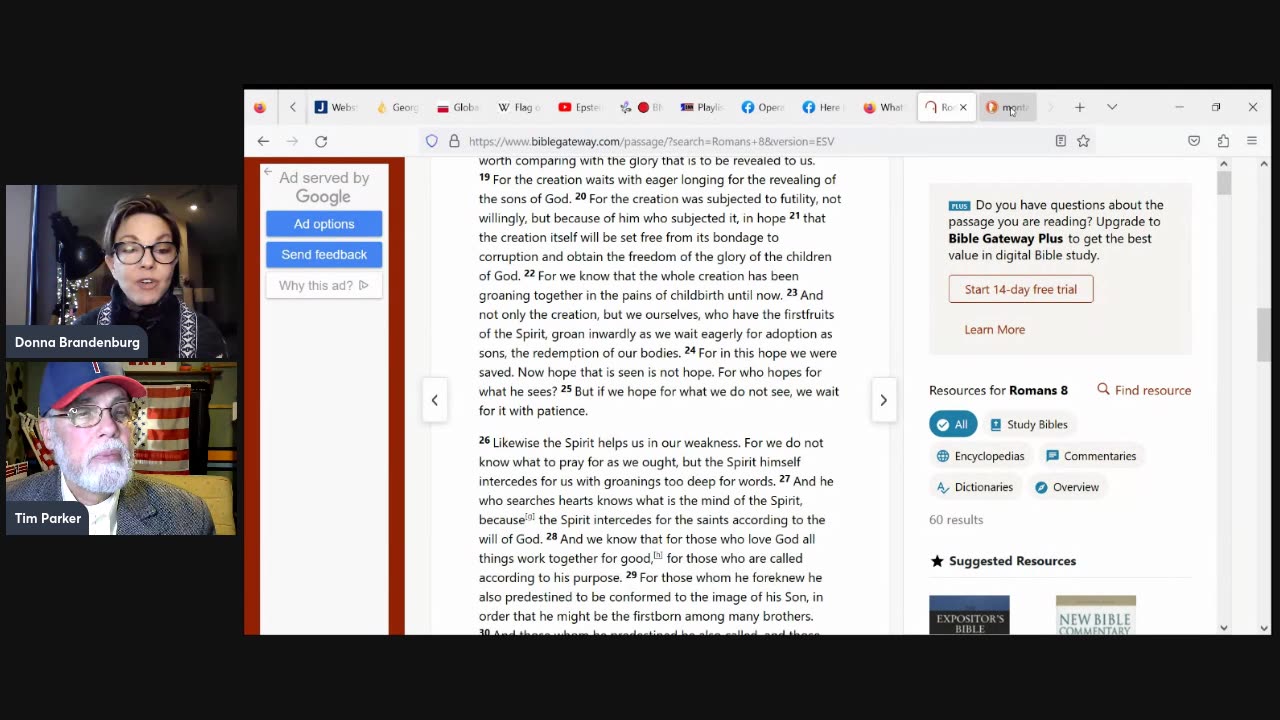Image resolution: width=1280 pixels, height=720 pixels.
Task: Open the Firefox hamburger menu
Action: pos(1252,141)
